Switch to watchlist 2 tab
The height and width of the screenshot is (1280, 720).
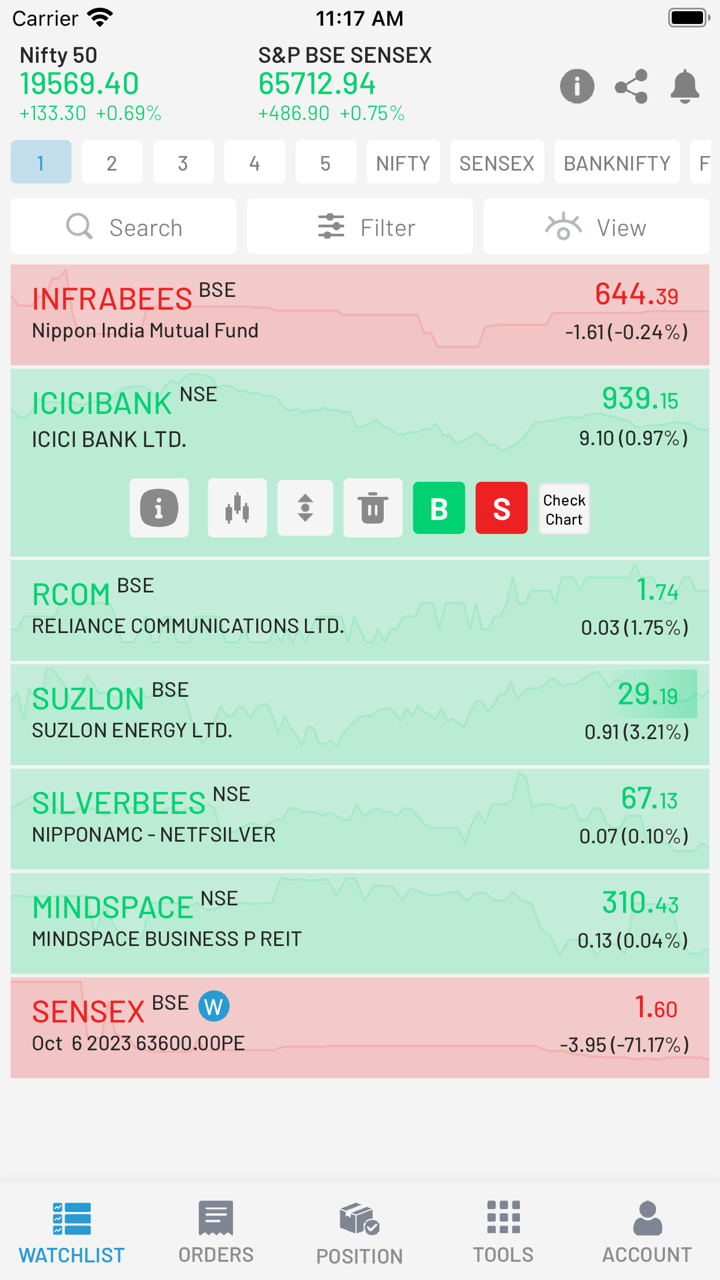coord(112,163)
